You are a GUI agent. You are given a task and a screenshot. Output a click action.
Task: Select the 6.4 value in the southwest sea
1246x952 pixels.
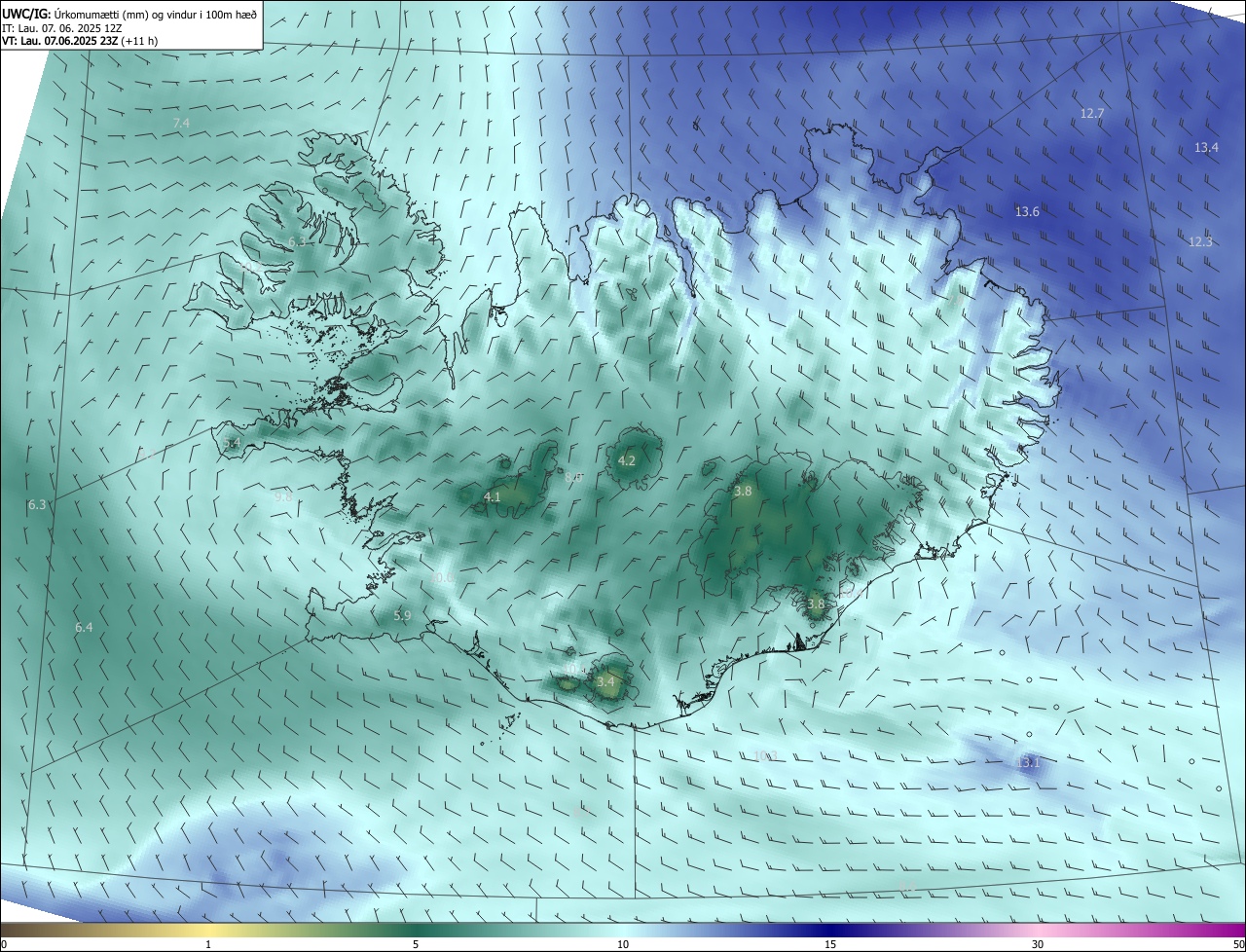[x=84, y=627]
